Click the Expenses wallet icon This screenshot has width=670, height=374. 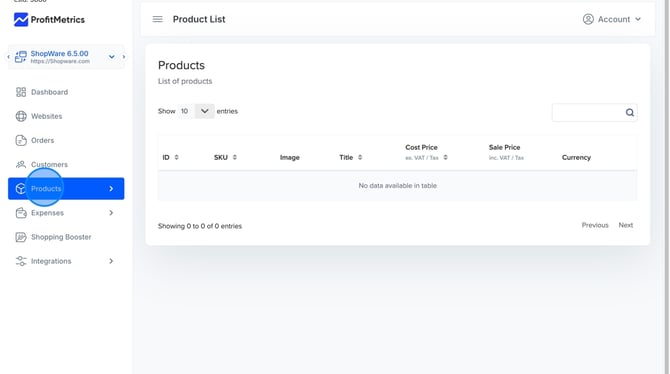[x=21, y=213]
